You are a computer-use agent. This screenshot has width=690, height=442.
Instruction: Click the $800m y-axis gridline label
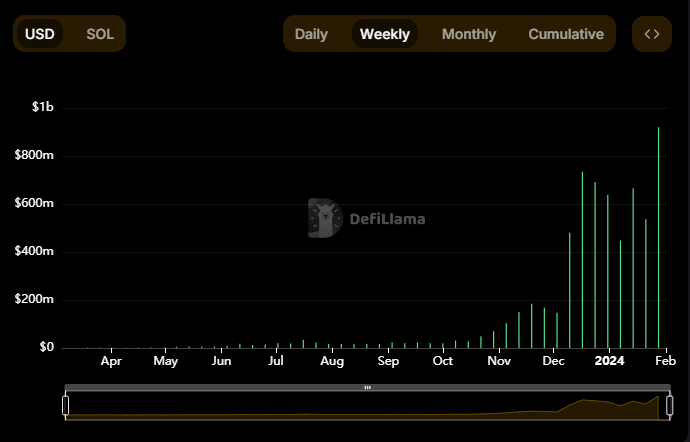click(34, 156)
